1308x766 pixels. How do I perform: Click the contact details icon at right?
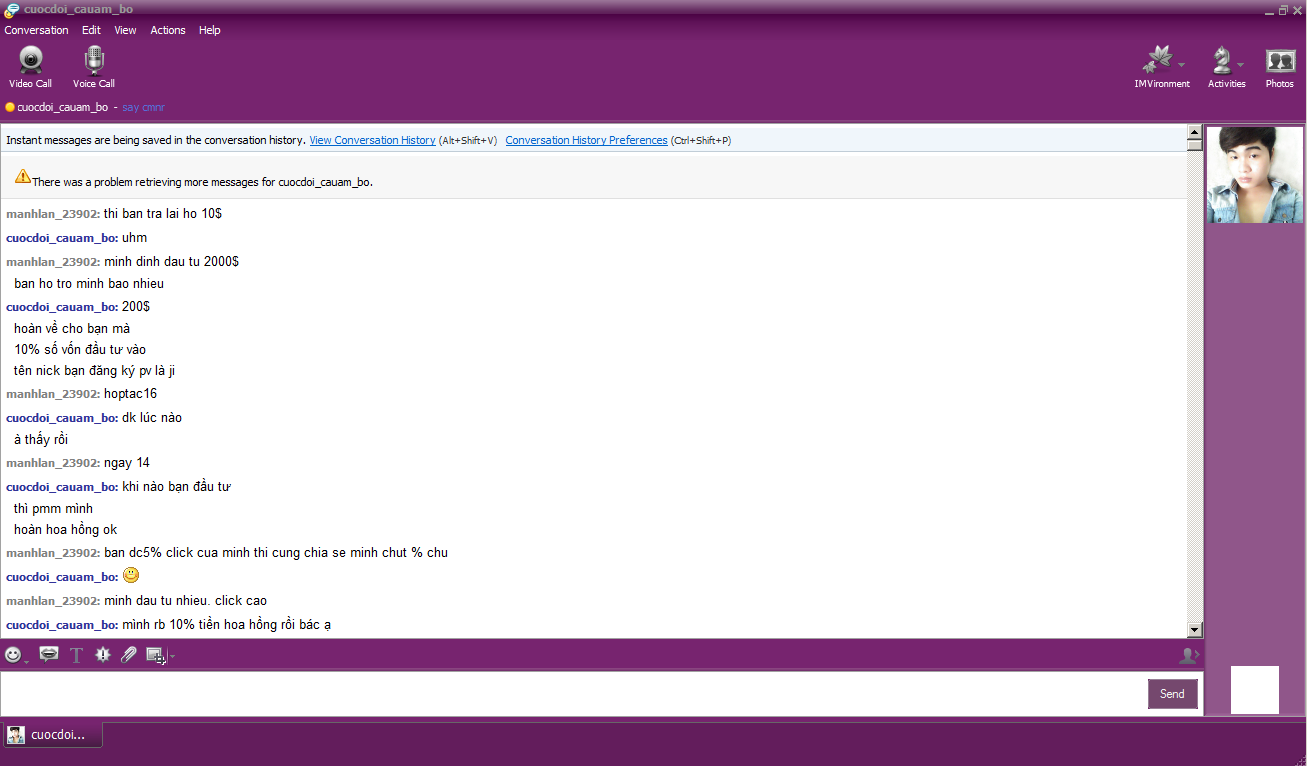(x=1188, y=655)
